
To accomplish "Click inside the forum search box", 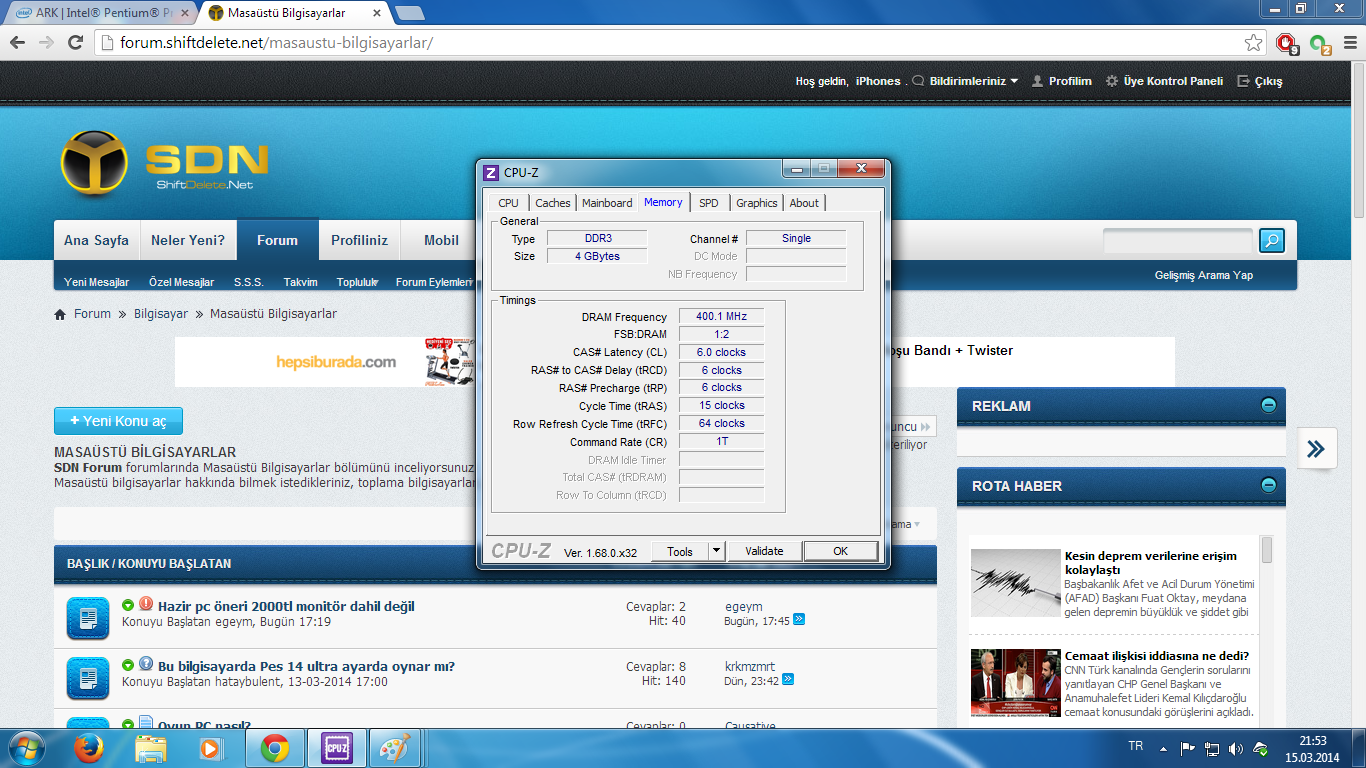I will [x=1178, y=240].
